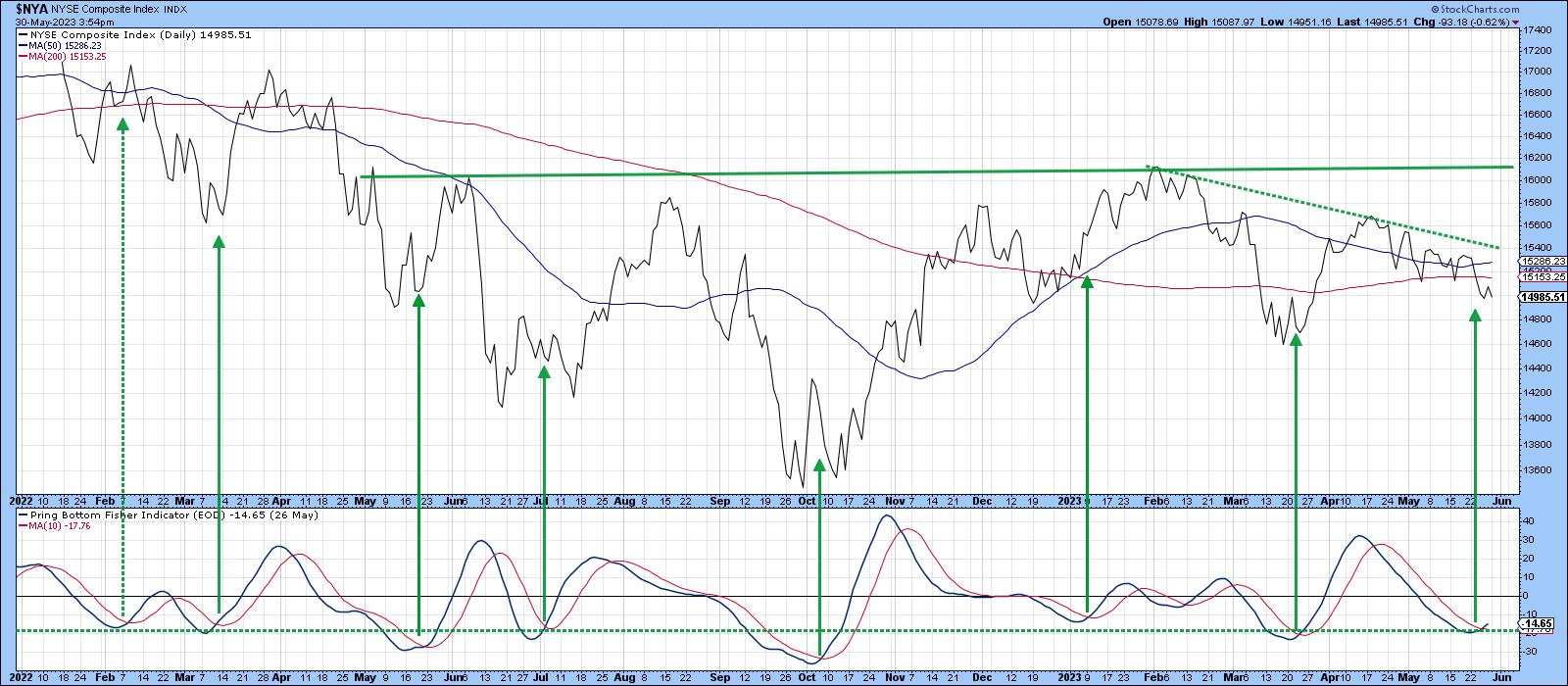
Task: Click the 2023 year label on the price chart date axis
Action: (1071, 500)
